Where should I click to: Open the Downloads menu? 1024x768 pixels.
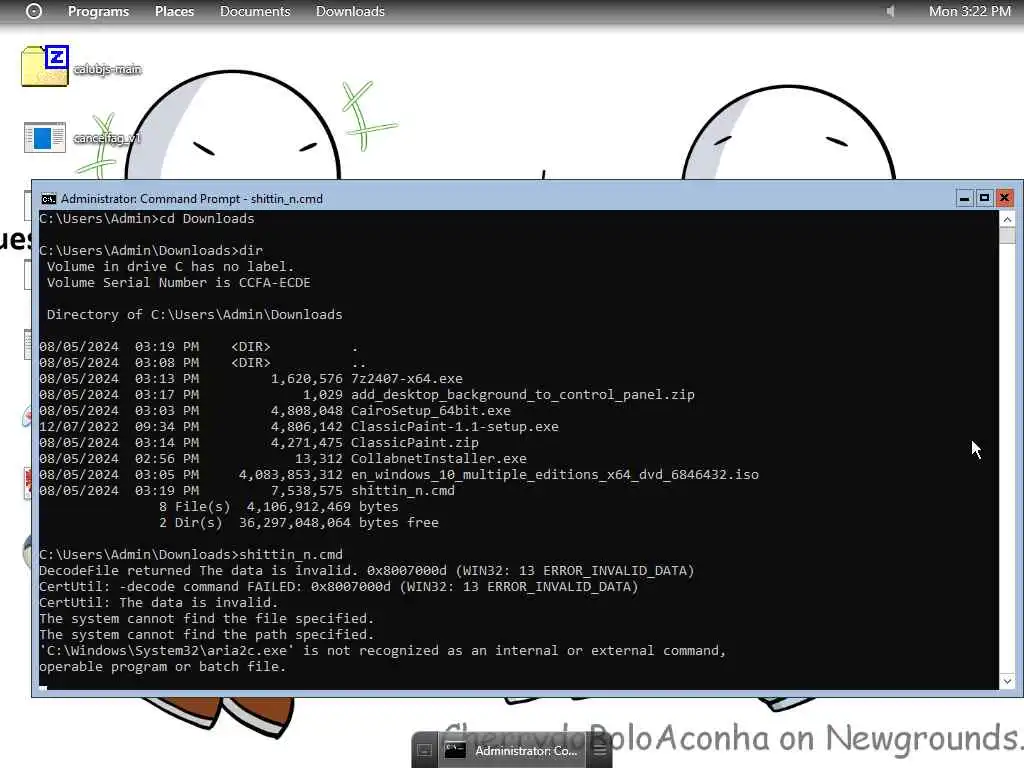pos(350,11)
